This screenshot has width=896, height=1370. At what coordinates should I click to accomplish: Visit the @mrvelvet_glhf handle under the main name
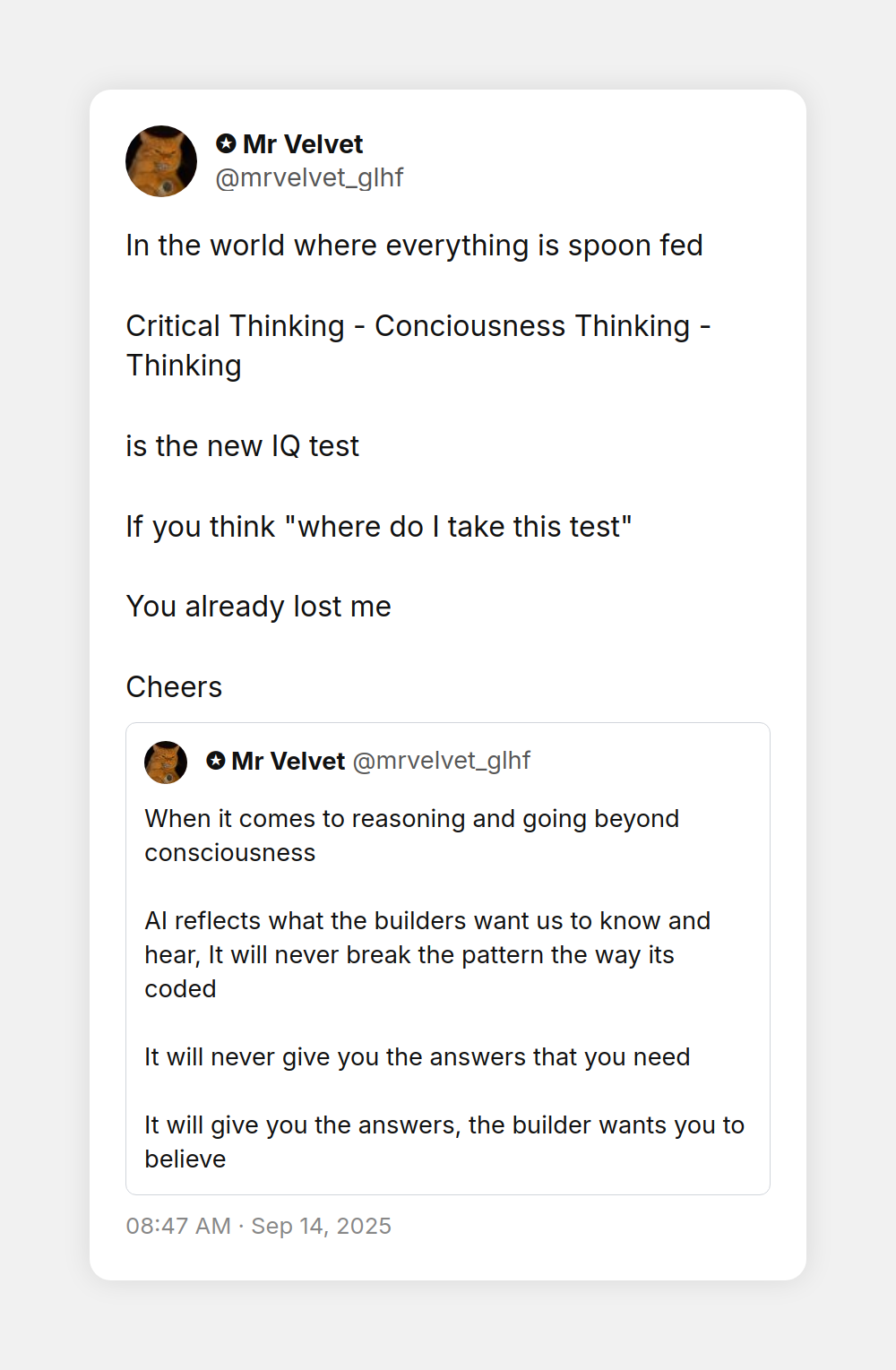tap(309, 177)
